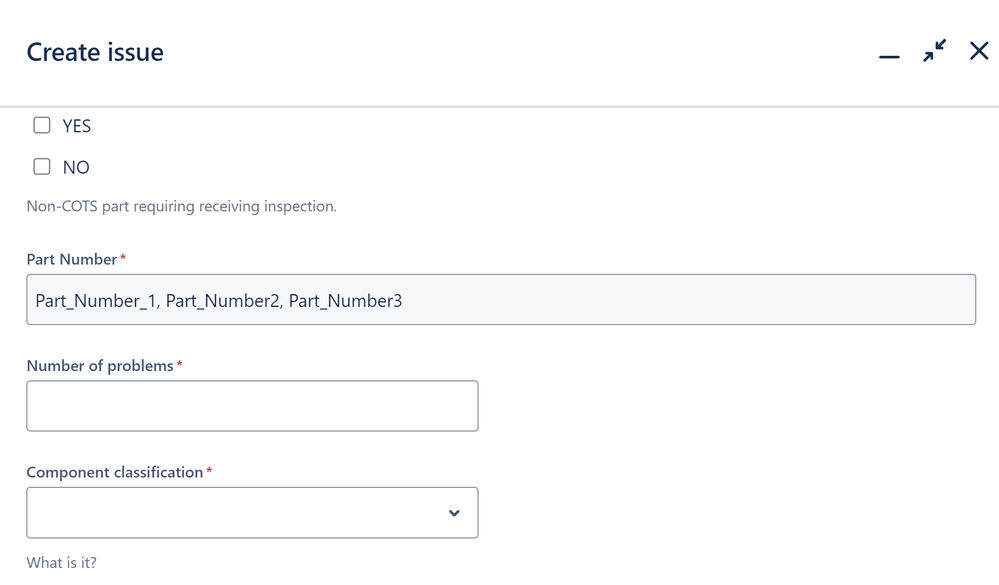The image size is (999, 585).
Task: Click the Number of problems input box
Action: click(x=252, y=406)
